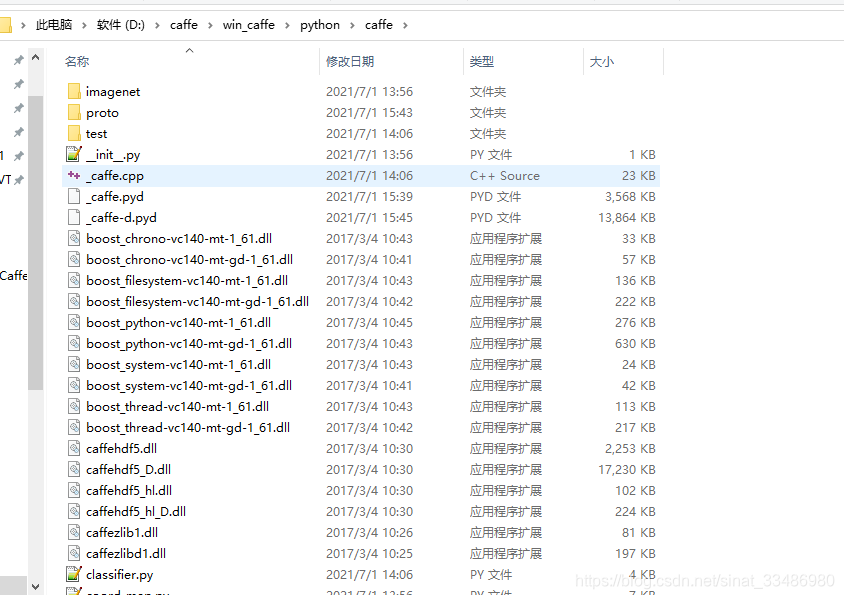Expand chevron after 此电脑 in address bar

click(85, 25)
